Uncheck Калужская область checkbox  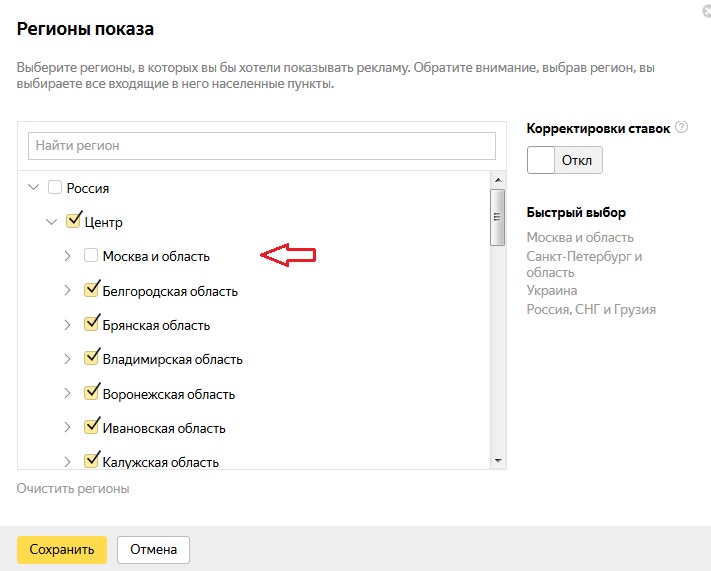pos(91,461)
